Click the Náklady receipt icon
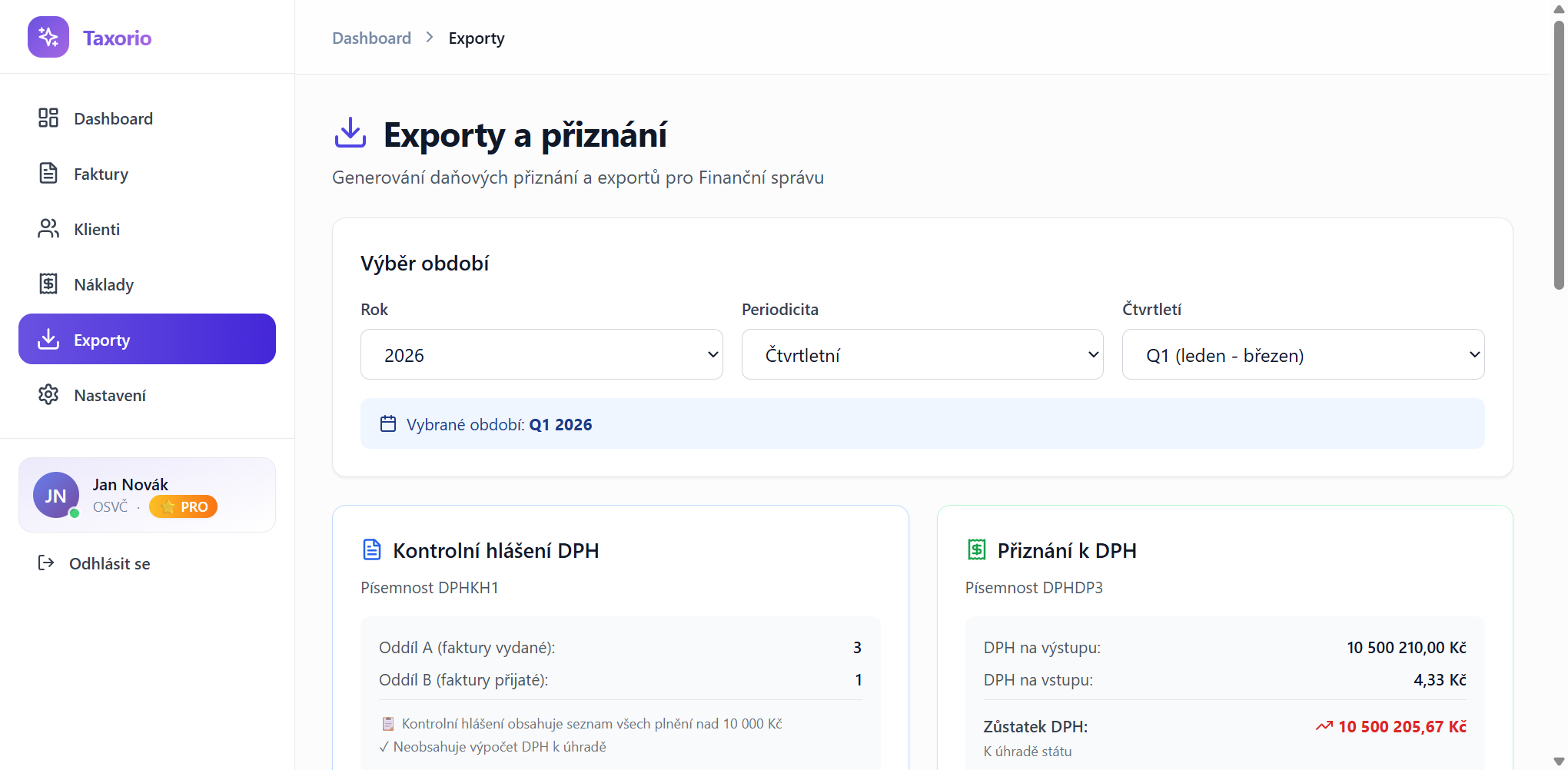 pos(48,284)
